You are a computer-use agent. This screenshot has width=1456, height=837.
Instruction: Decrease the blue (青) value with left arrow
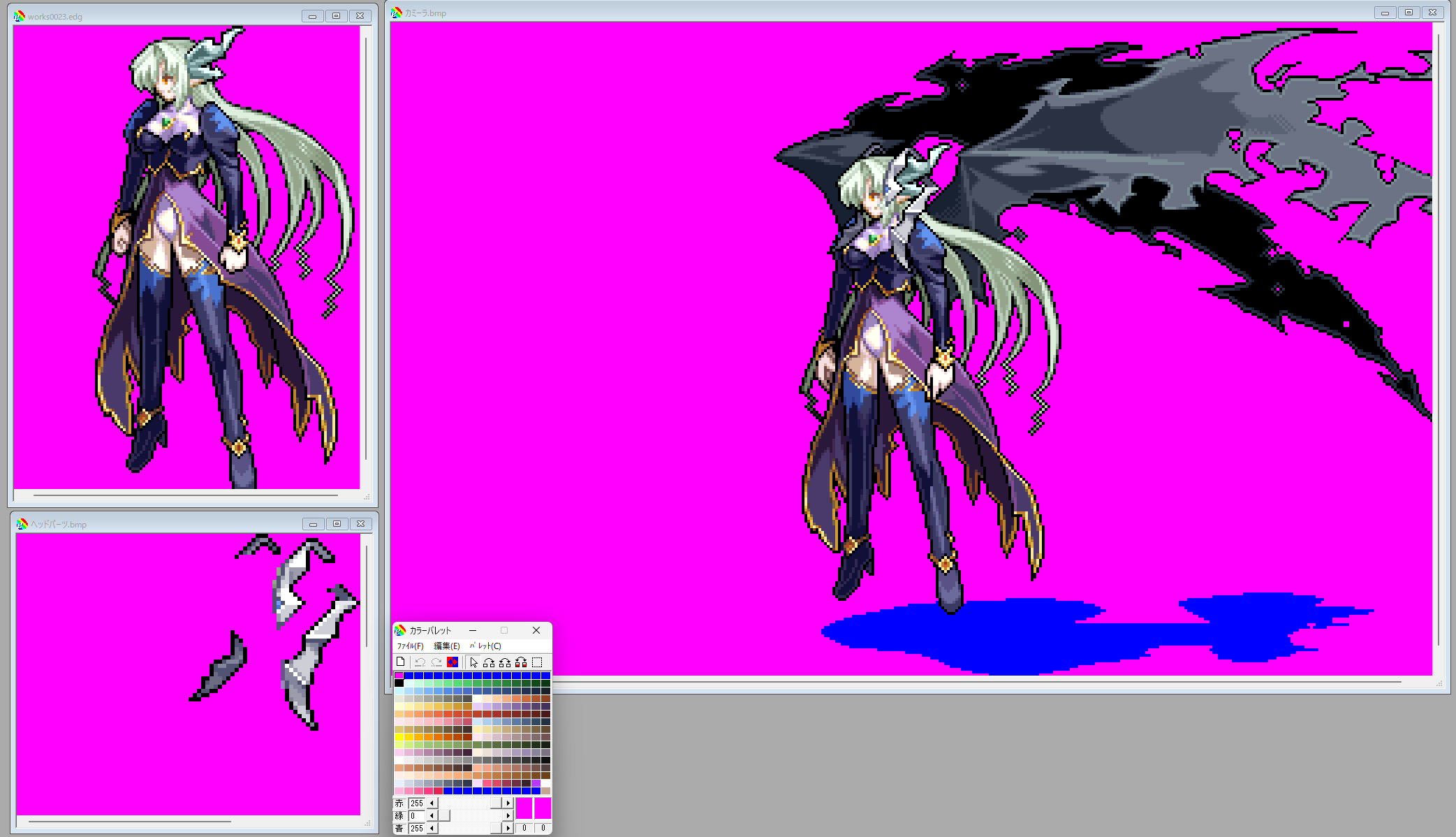click(432, 828)
